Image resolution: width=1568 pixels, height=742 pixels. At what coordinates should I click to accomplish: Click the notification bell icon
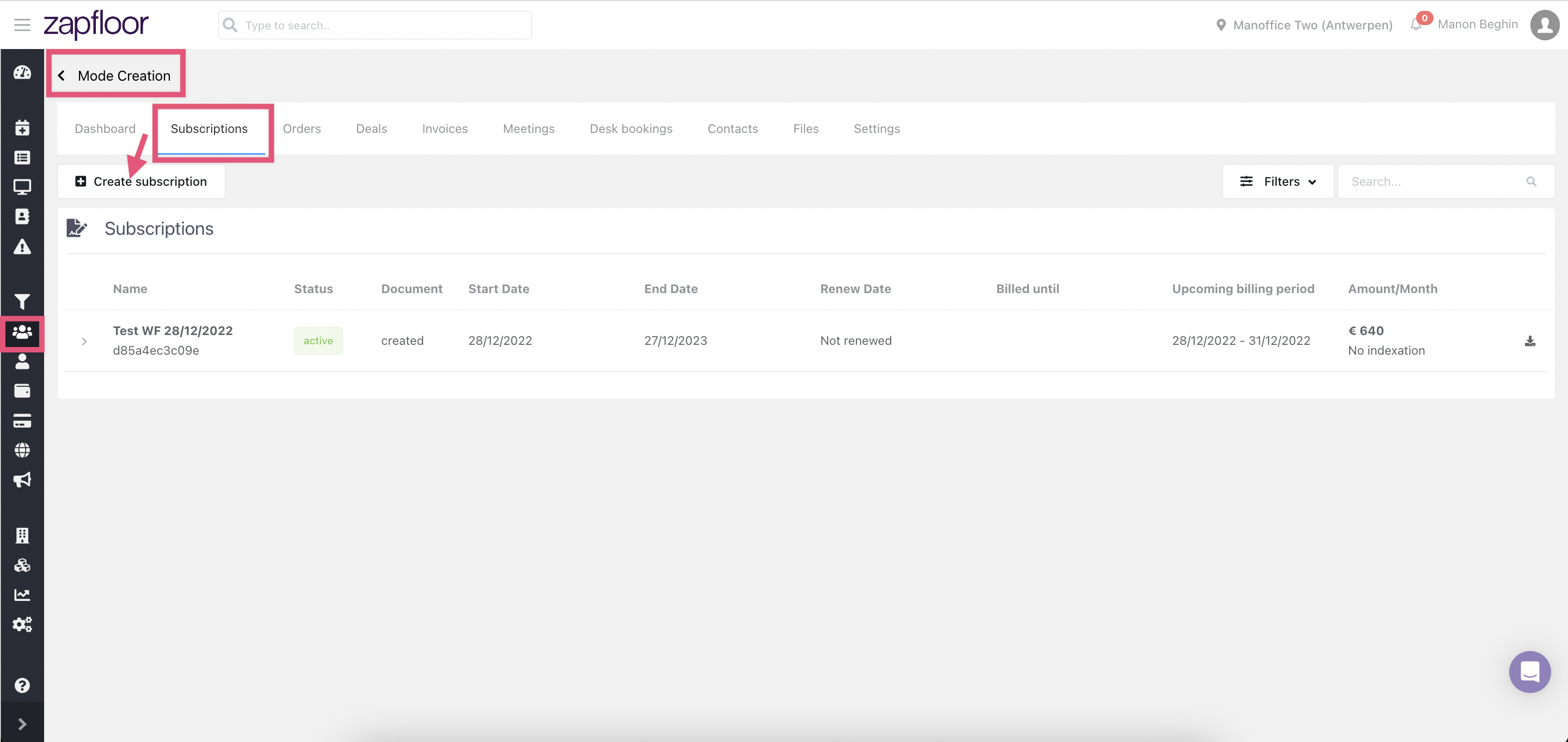coord(1417,25)
